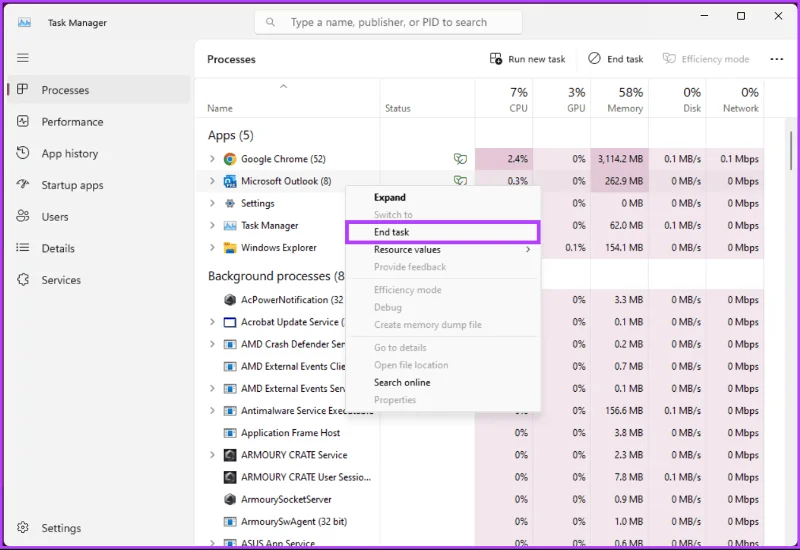
Task: Click the Microsoft Outlook app icon
Action: pyautogui.click(x=230, y=181)
